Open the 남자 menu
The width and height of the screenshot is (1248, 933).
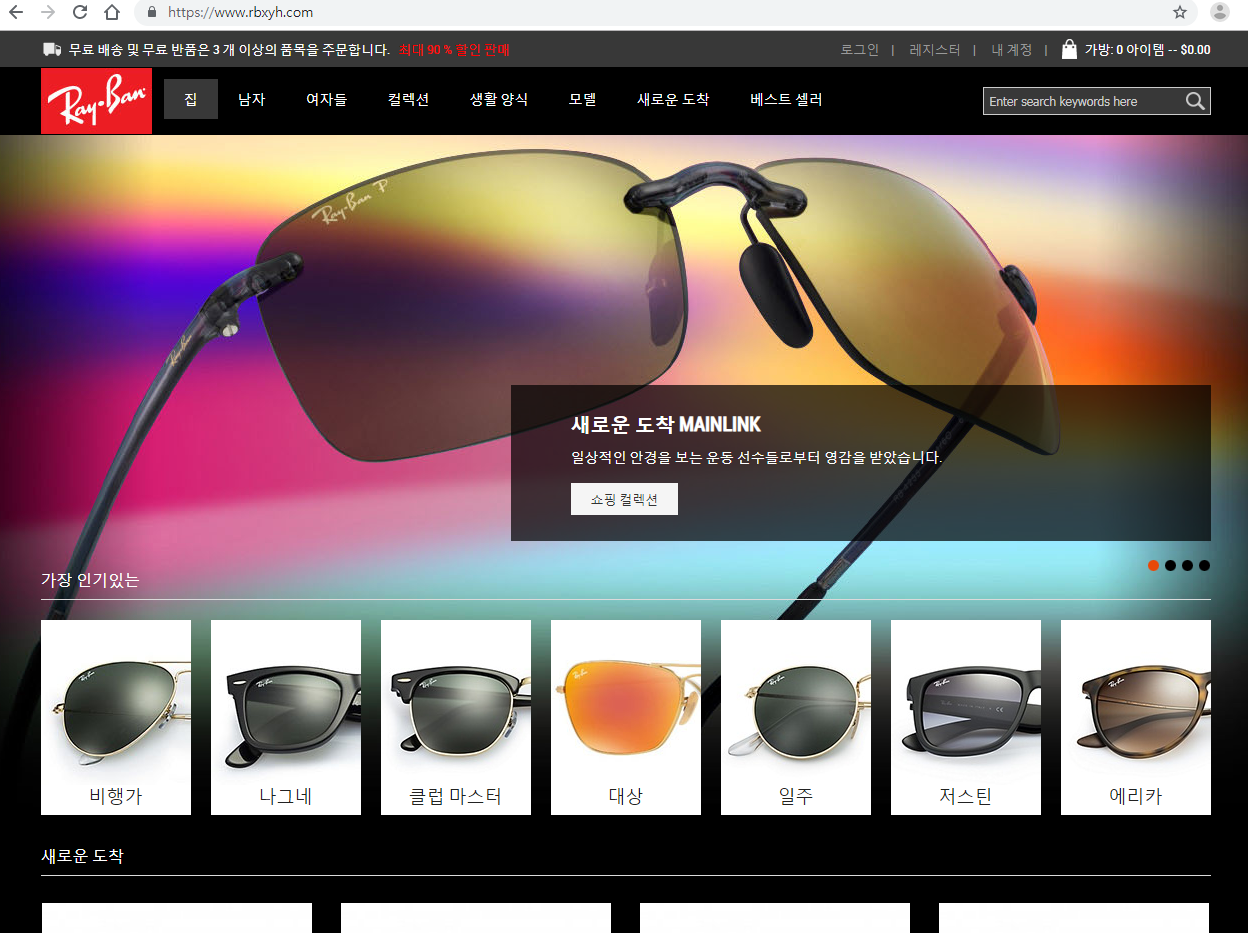(x=251, y=99)
